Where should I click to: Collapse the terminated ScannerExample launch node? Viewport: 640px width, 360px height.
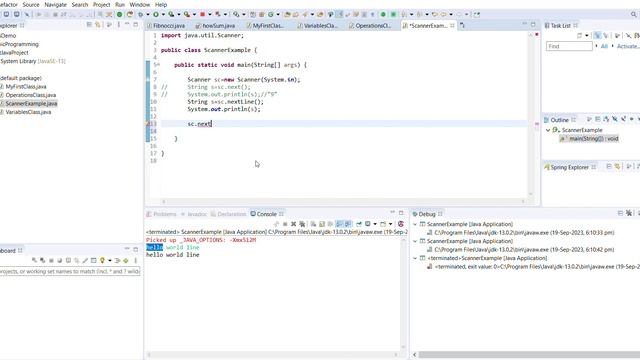pyautogui.click(x=415, y=258)
